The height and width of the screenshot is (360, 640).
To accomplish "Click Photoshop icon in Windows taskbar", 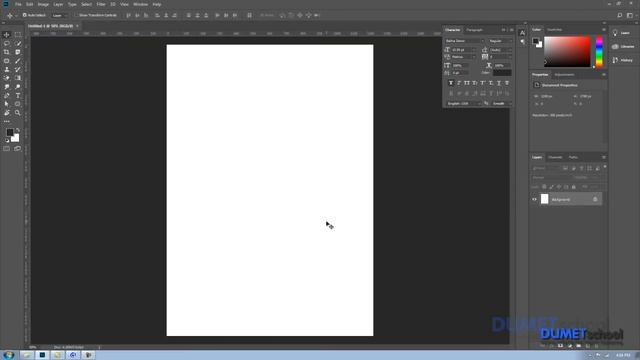I will point(42,355).
